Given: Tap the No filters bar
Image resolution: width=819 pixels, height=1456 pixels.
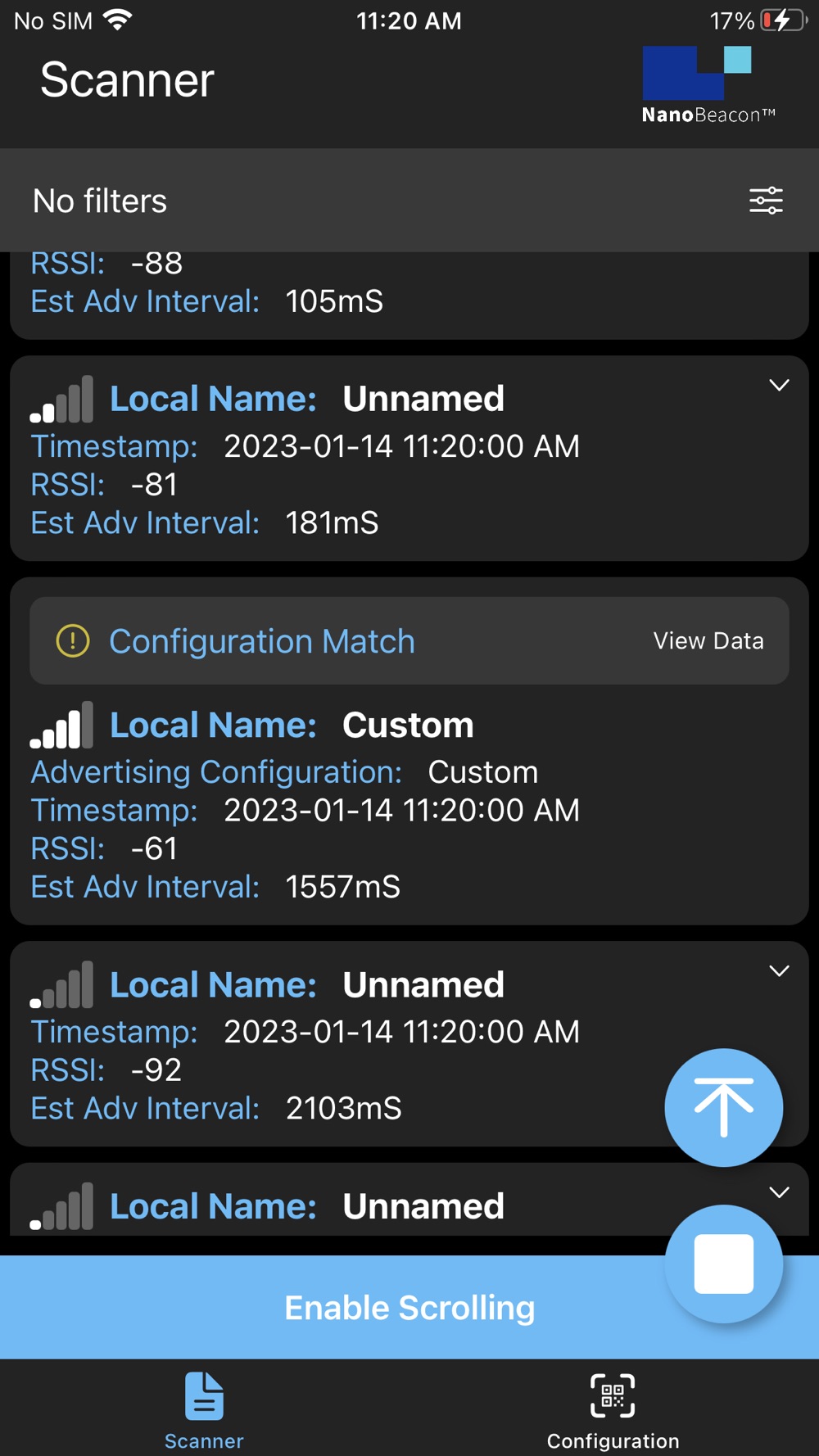Looking at the screenshot, I should point(328,201).
